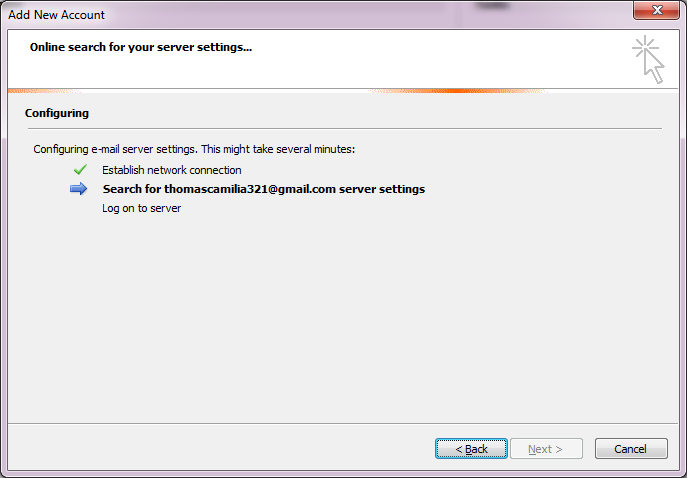Viewport: 688px width, 479px height.
Task: Select the Log on to server step
Action: [x=141, y=208]
